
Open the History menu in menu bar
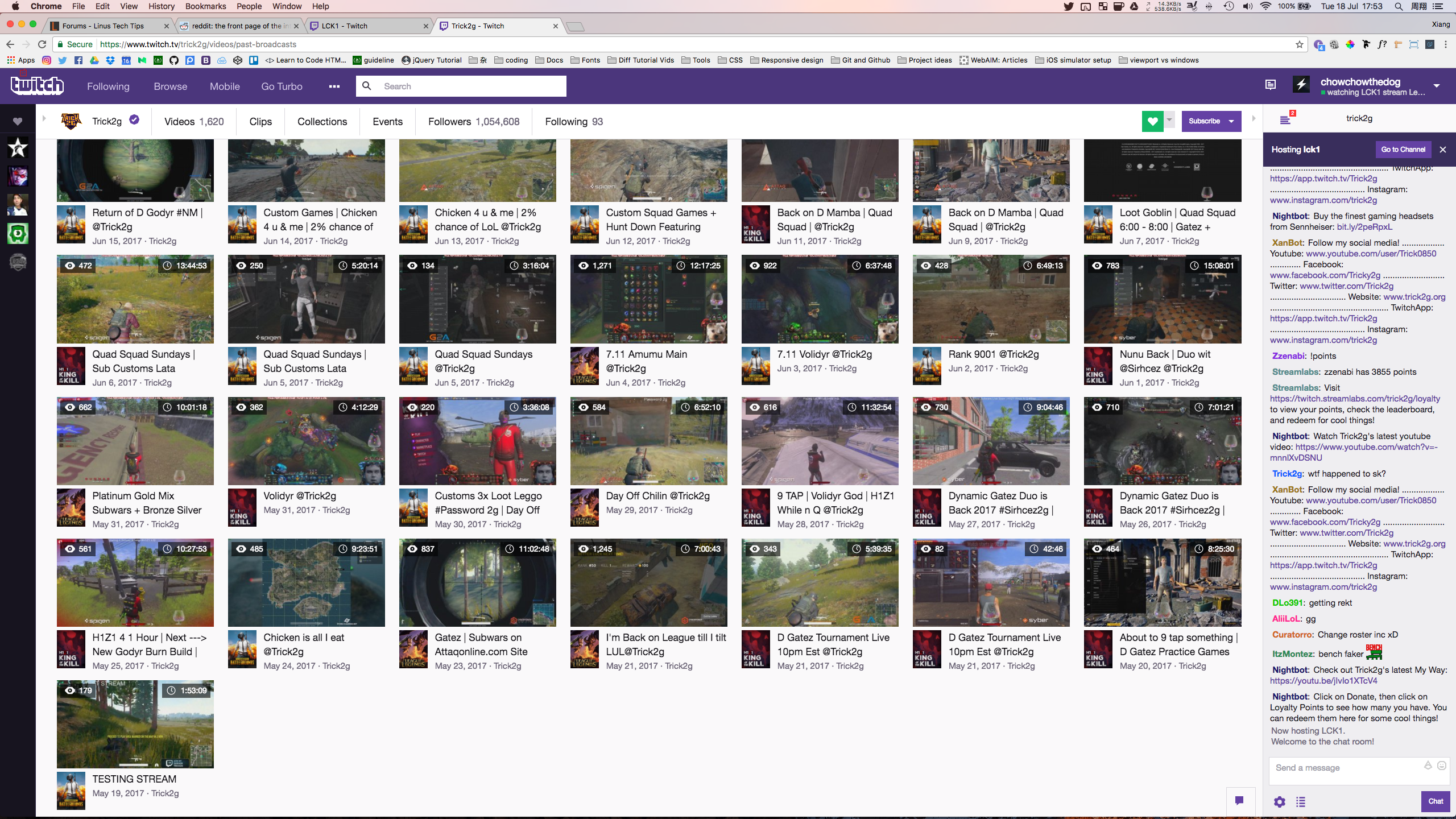click(162, 6)
